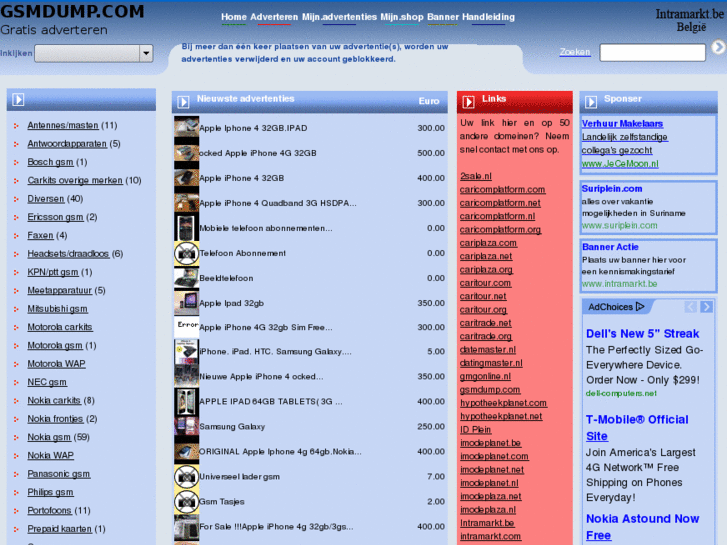The image size is (727, 545).
Task: Focus the search input field
Action: (653, 52)
